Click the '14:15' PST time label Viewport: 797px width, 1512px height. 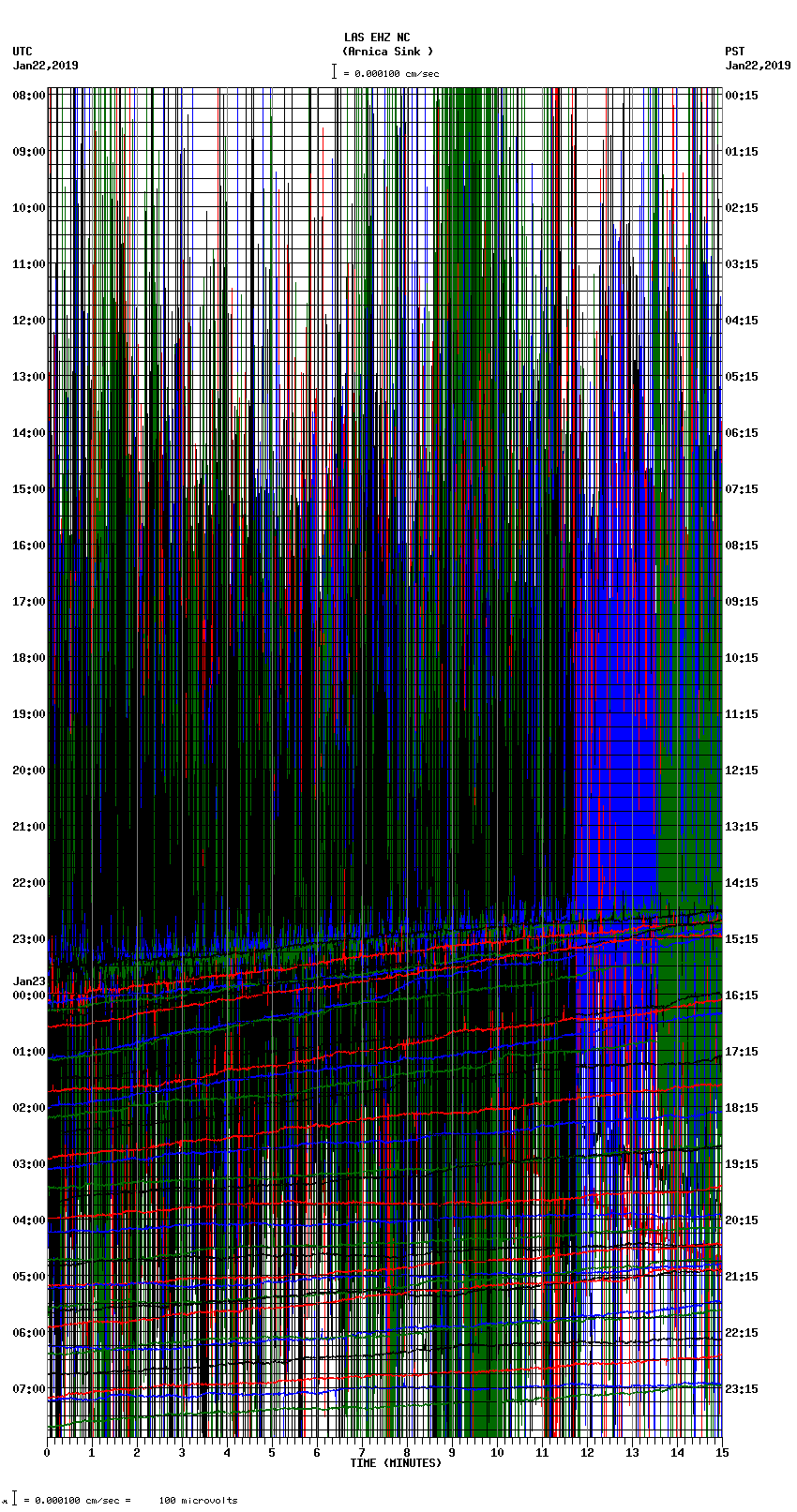pos(742,883)
